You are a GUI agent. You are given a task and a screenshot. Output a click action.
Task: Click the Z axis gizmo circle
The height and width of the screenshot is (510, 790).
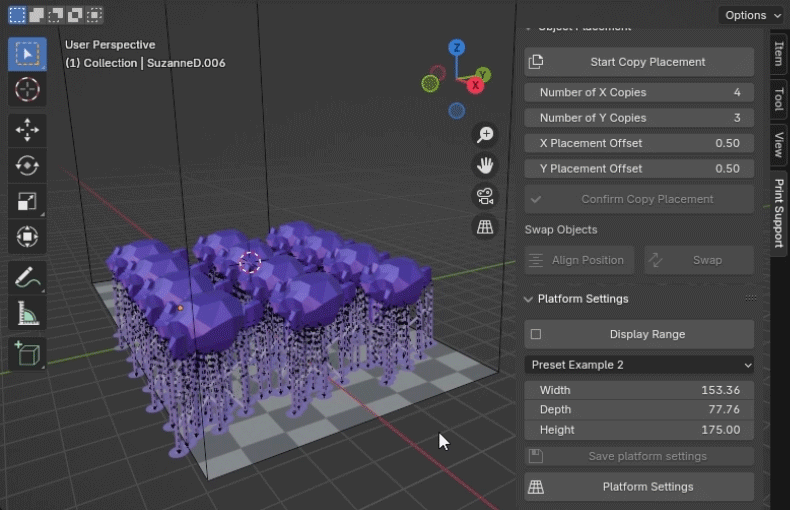tap(456, 48)
